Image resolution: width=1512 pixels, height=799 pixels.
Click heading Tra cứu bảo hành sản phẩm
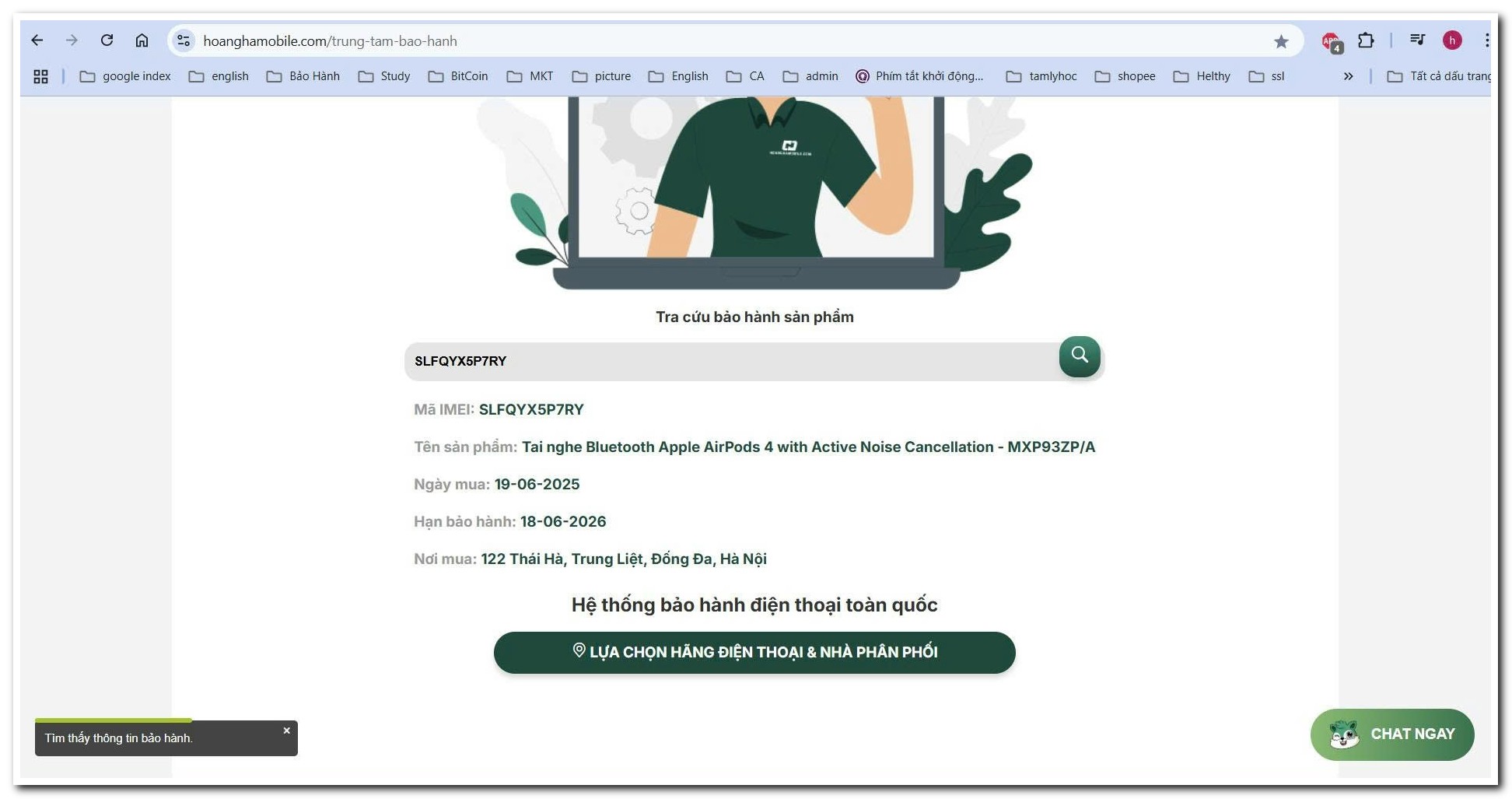pos(754,317)
